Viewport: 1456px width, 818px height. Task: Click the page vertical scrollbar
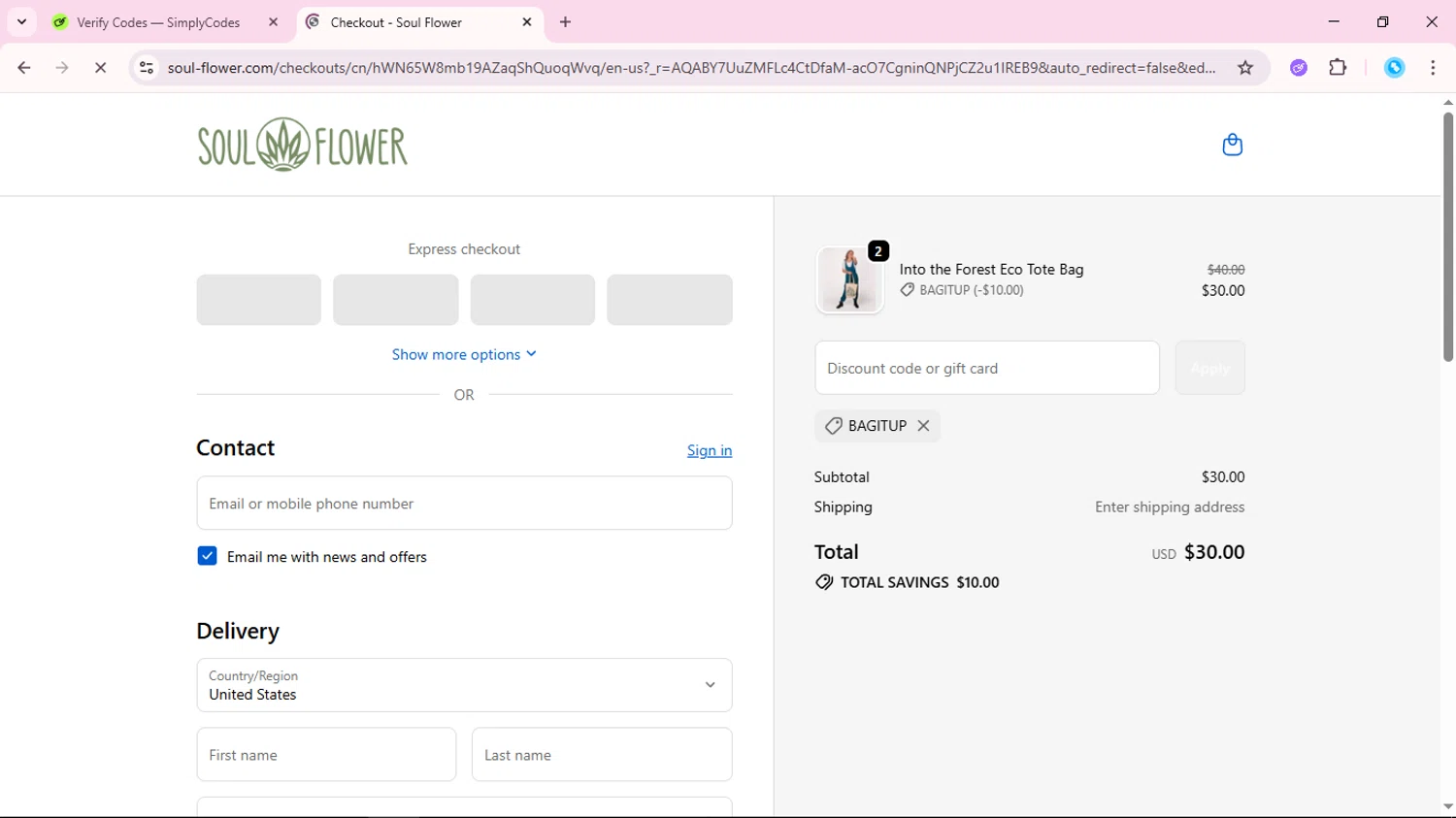[1447, 238]
